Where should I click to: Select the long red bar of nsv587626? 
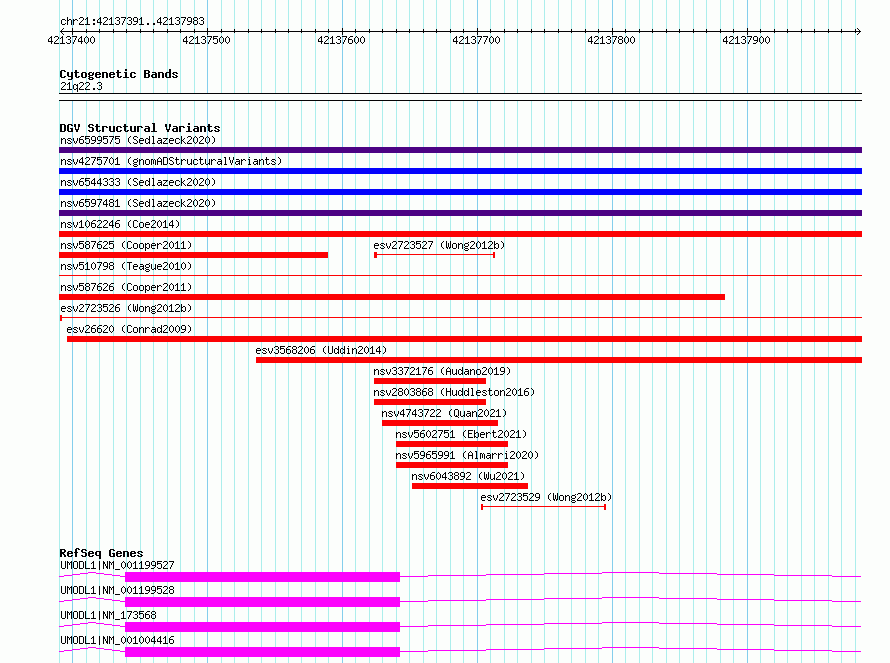[x=392, y=297]
